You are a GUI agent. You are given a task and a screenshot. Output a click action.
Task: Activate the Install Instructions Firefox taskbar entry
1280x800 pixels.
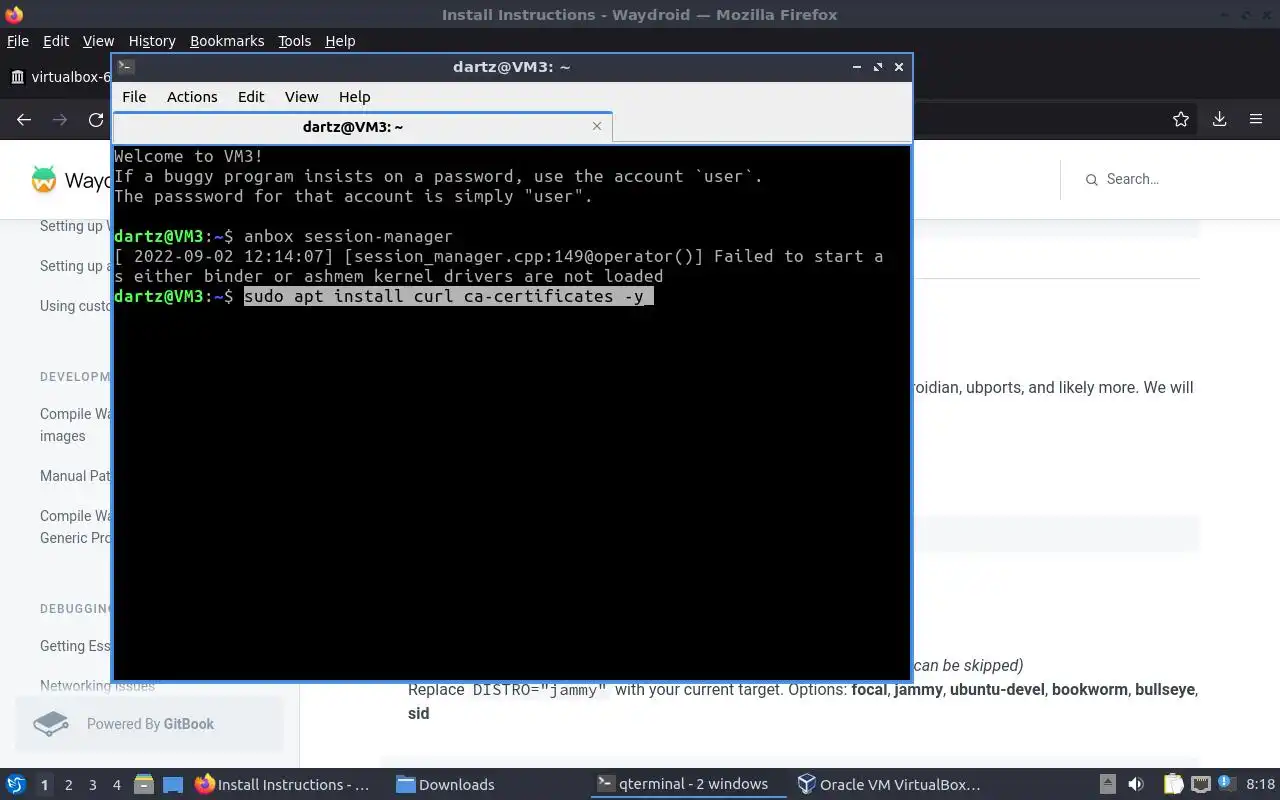pyautogui.click(x=283, y=784)
